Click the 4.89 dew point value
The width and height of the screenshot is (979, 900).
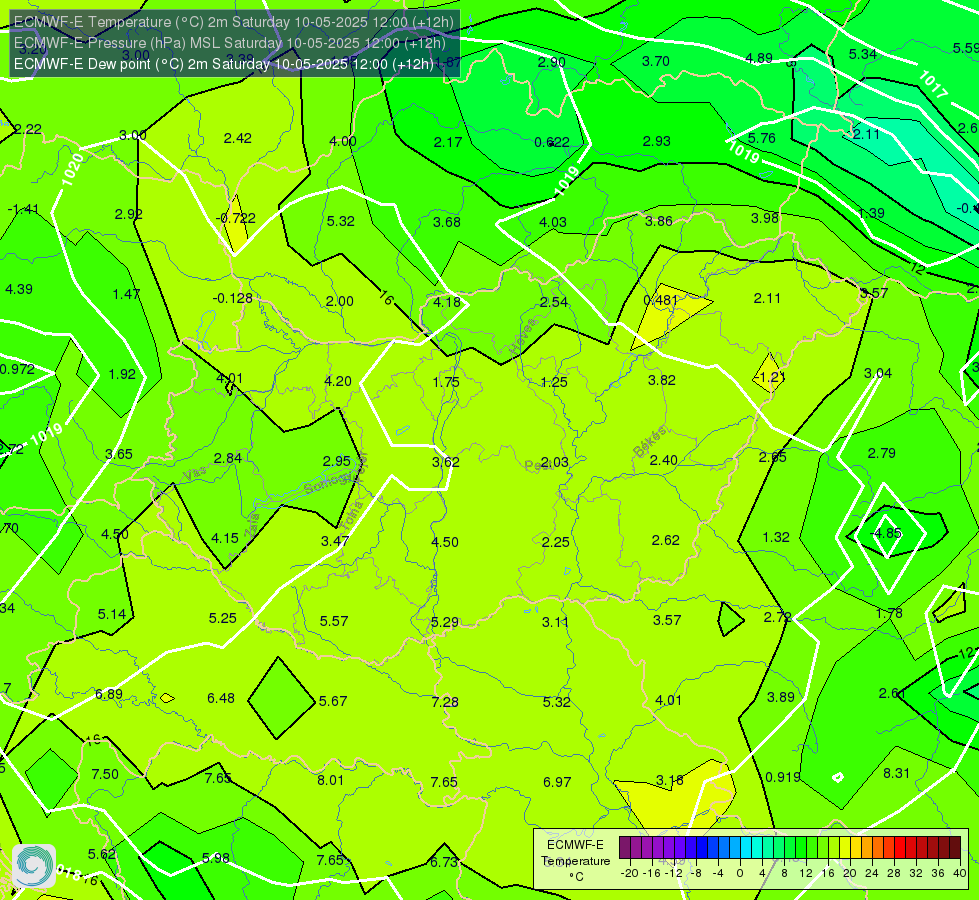(x=759, y=58)
